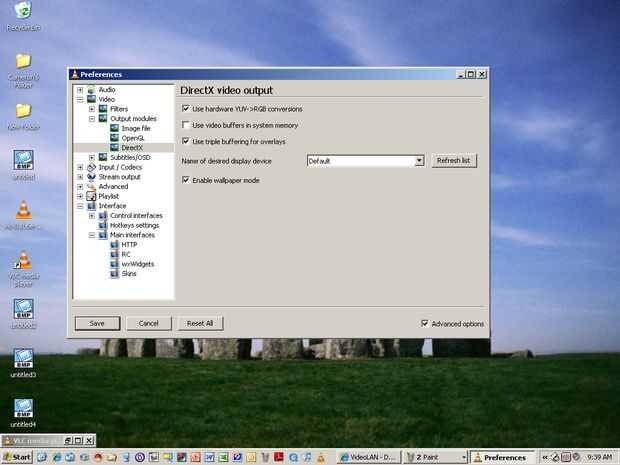Enable Use video buffers in system memory
The image size is (620, 465).
point(185,125)
